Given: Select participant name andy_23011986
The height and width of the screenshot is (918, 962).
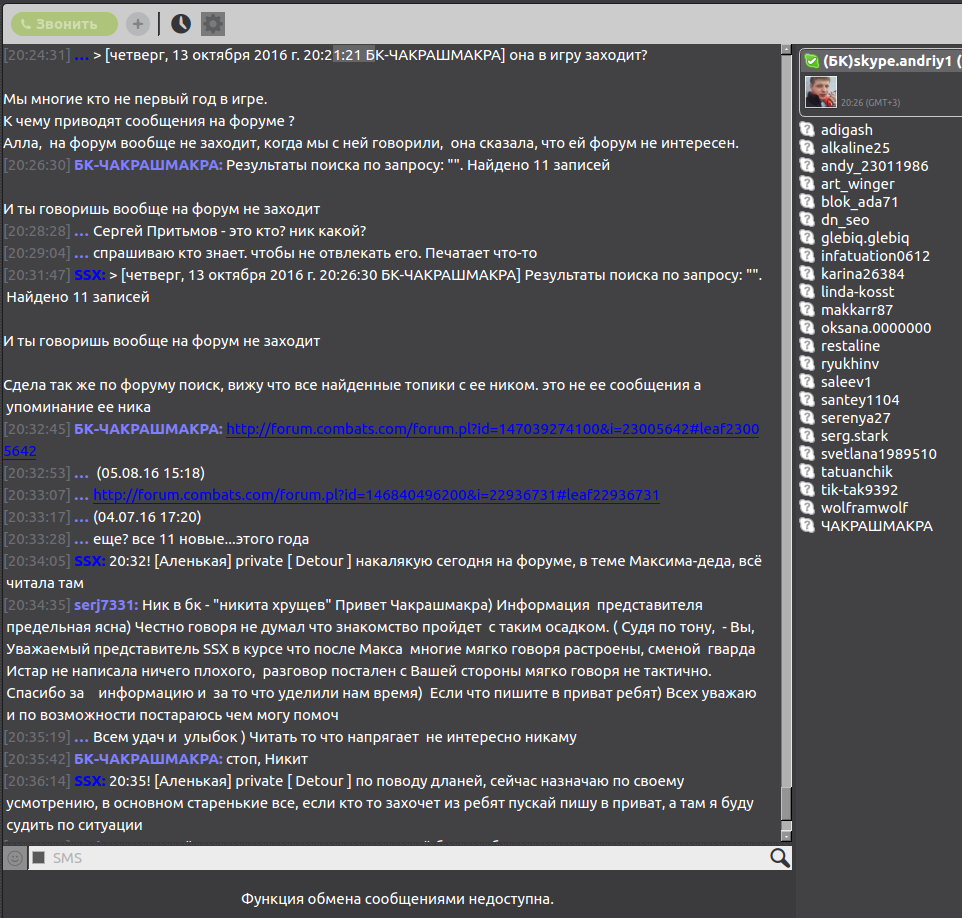Looking at the screenshot, I should coord(875,166).
